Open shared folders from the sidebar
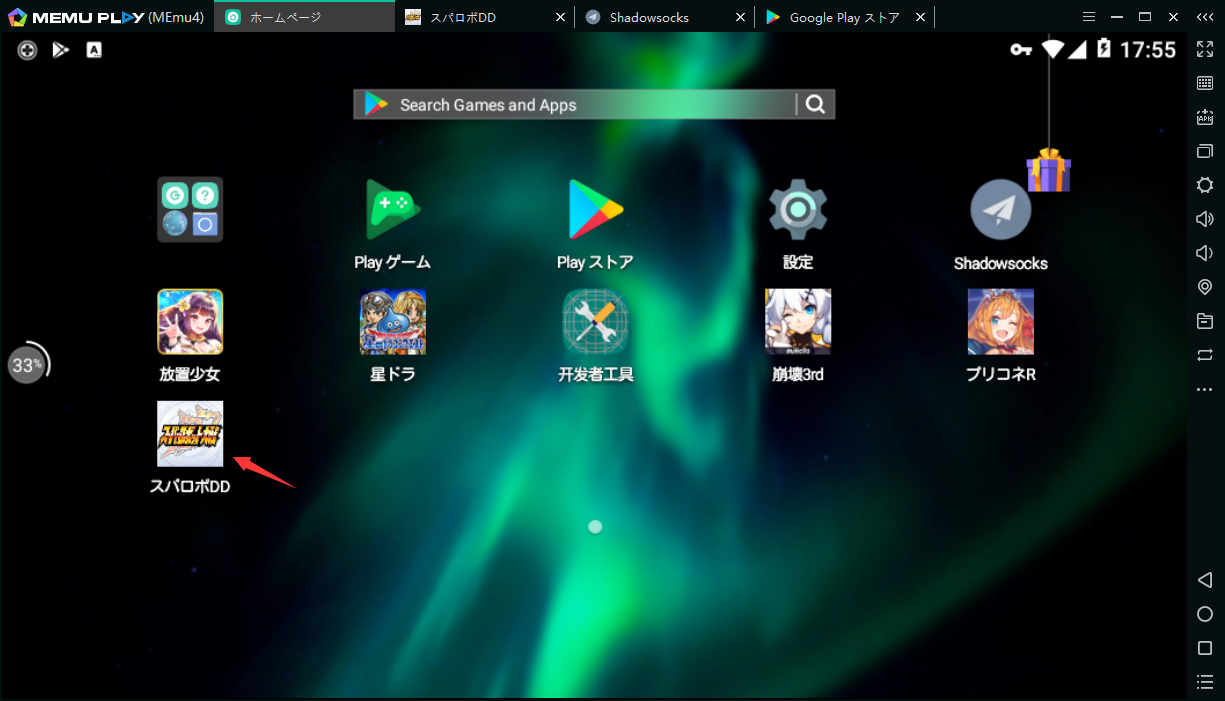This screenshot has height=701, width=1225. pyautogui.click(x=1204, y=321)
